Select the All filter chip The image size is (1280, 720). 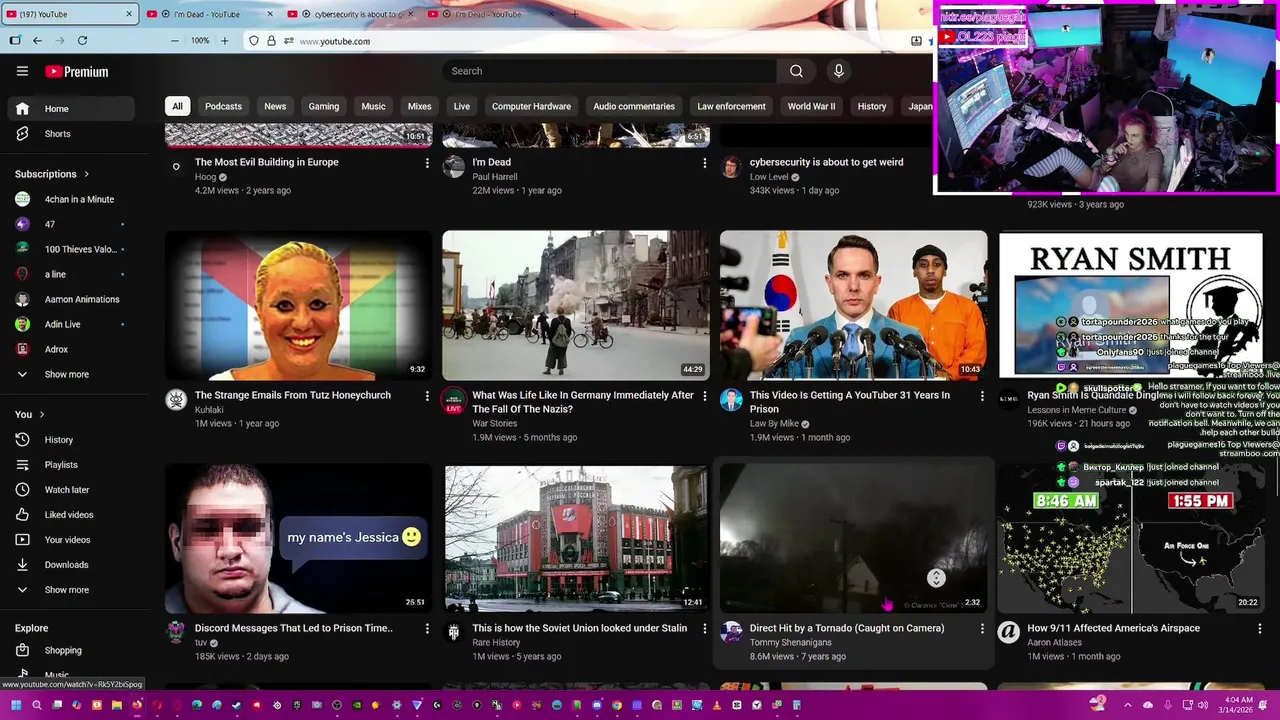click(x=177, y=106)
